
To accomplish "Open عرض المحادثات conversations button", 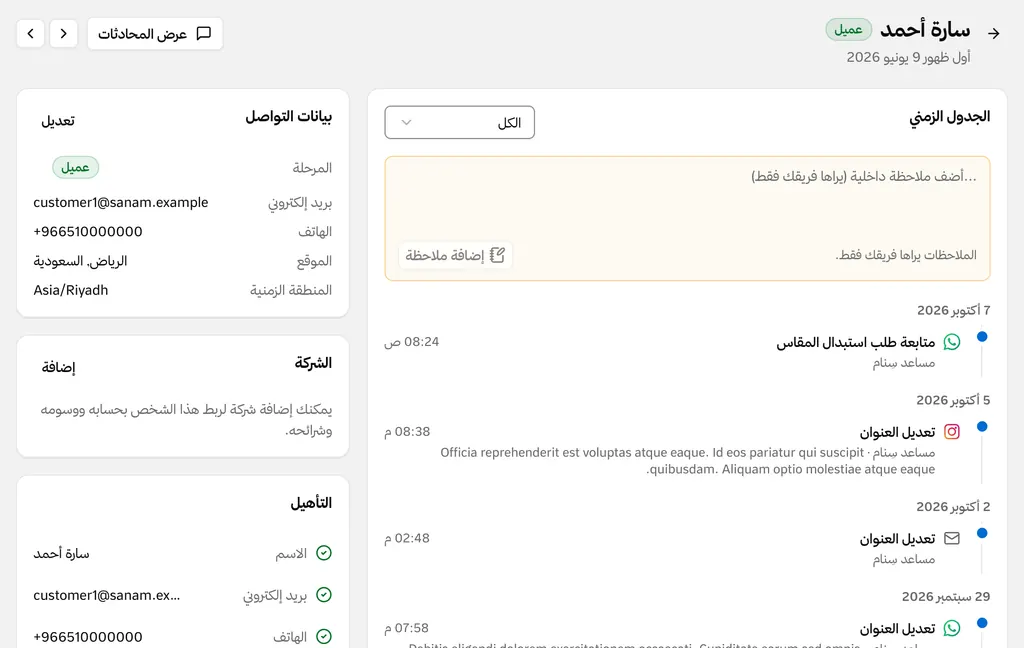I will tap(155, 33).
